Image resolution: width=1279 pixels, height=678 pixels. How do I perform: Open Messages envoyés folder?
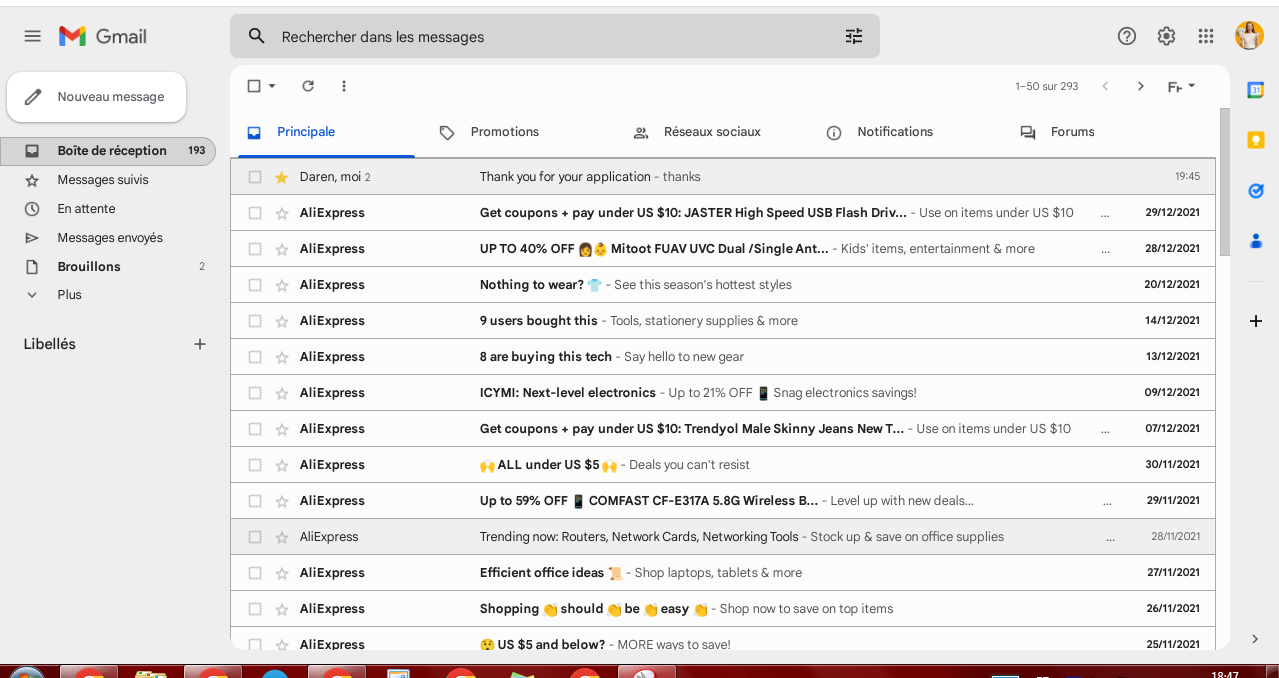click(x=108, y=238)
